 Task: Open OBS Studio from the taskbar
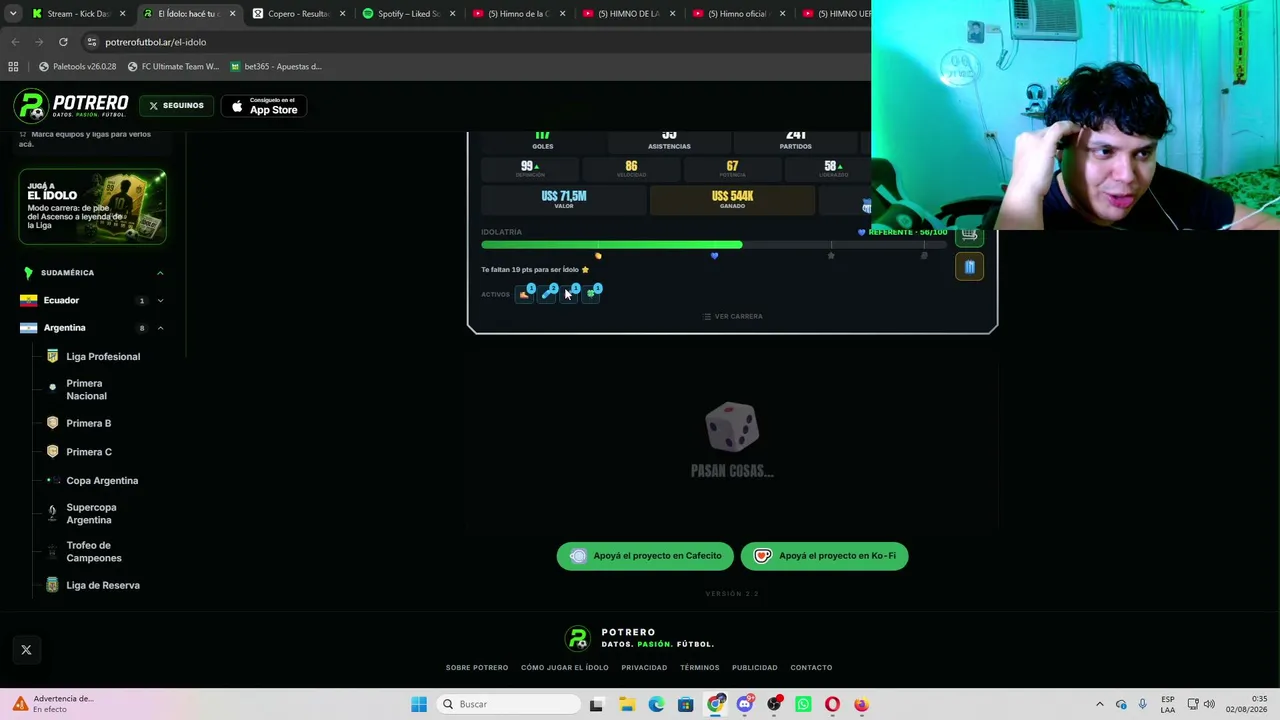tap(774, 704)
